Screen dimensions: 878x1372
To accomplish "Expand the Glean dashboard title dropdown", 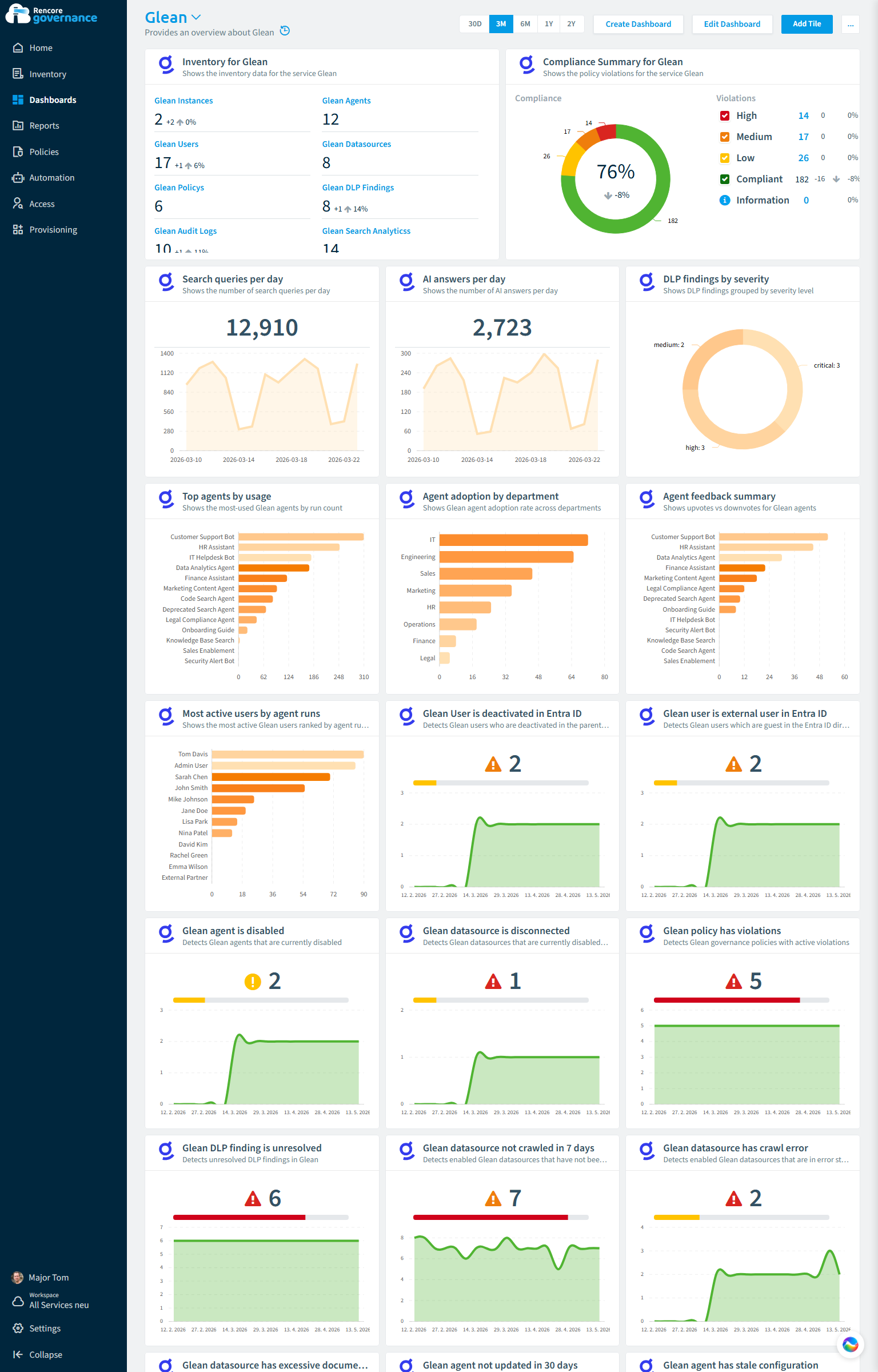I will pos(196,18).
